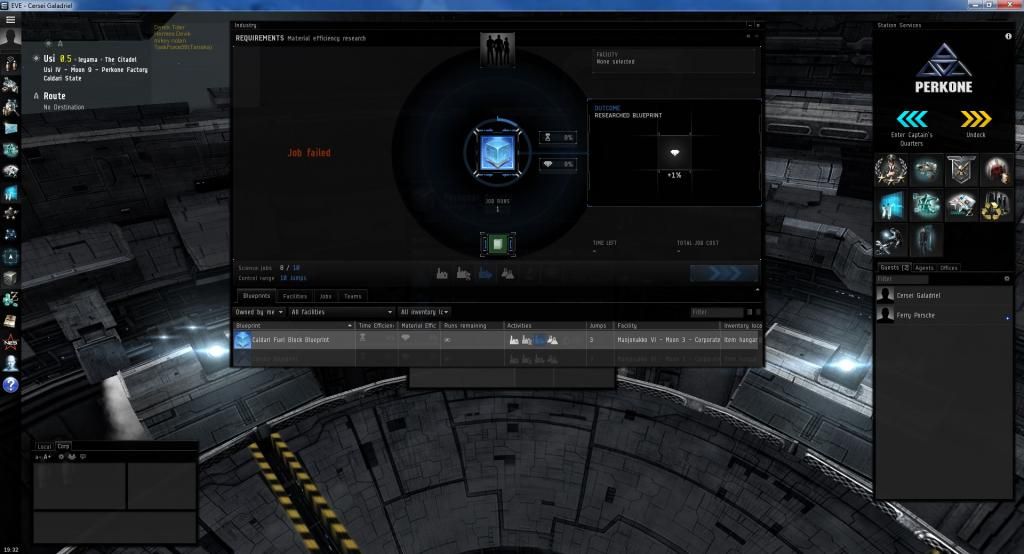1024x554 pixels.
Task: Click the Activities column header
Action: pos(545,325)
